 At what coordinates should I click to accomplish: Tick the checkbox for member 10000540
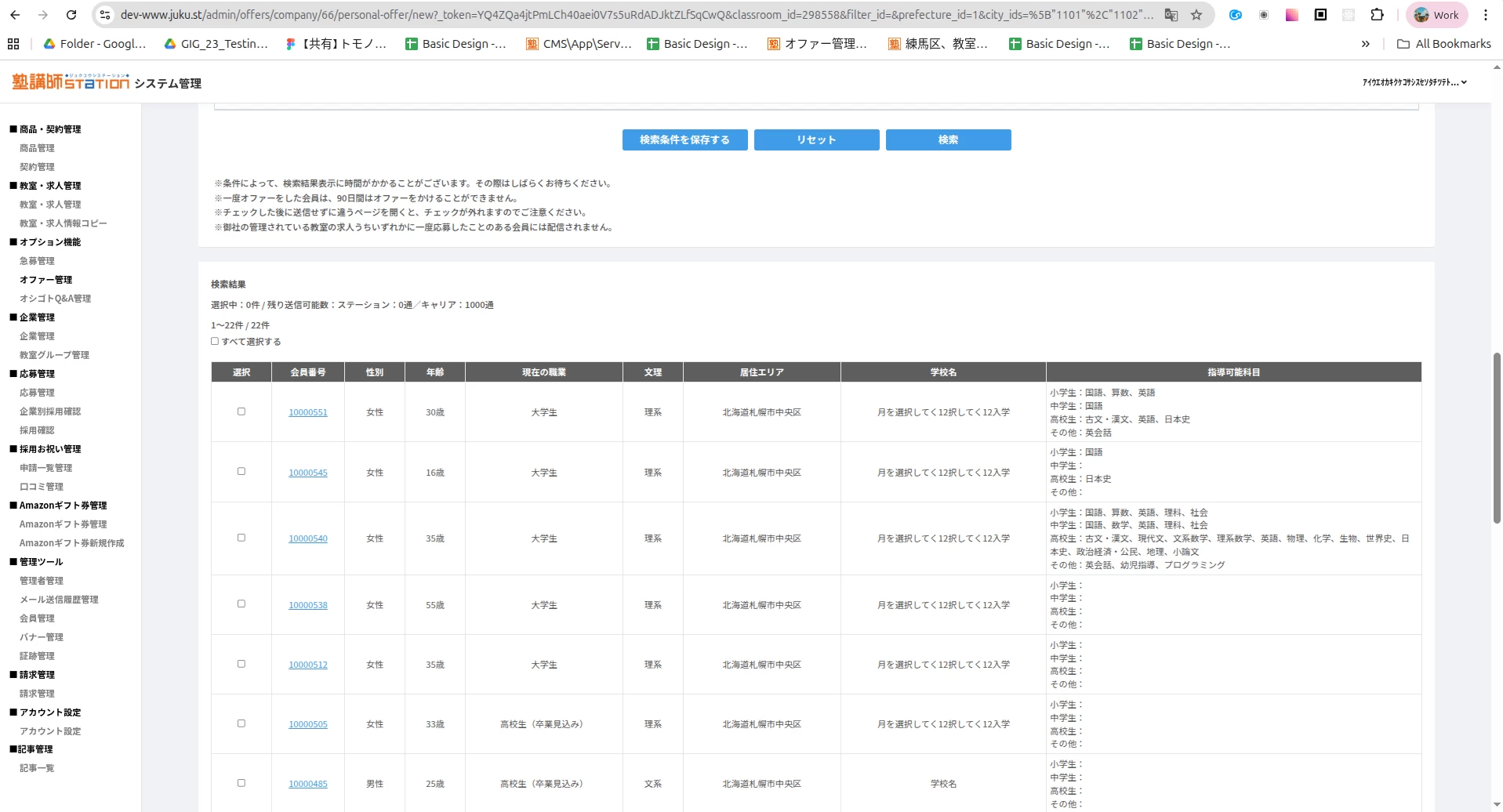coord(241,538)
